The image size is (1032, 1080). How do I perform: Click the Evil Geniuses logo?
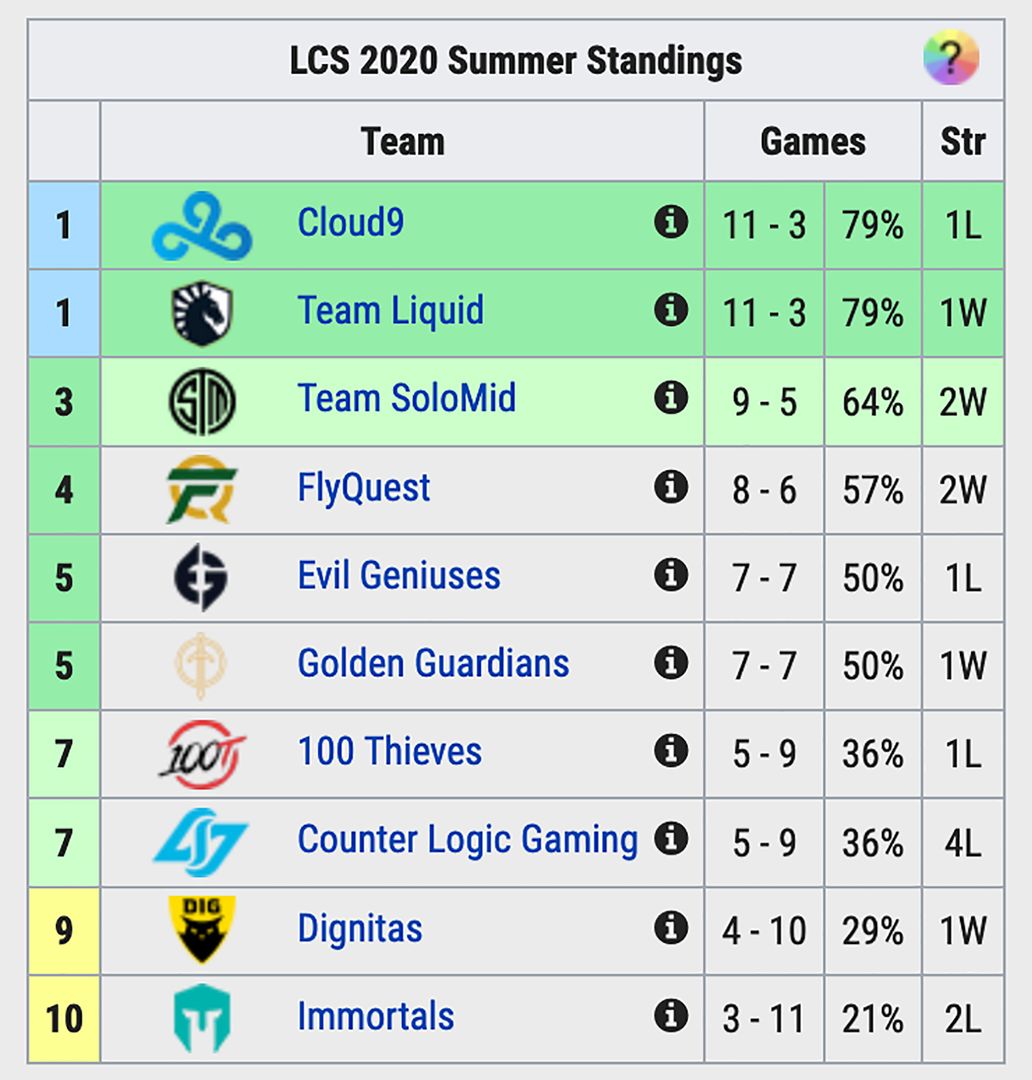(x=200, y=575)
